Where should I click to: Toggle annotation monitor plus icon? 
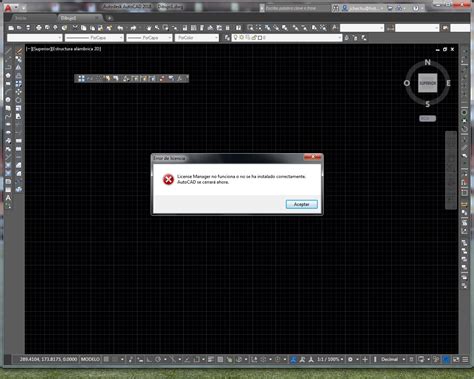[x=365, y=359]
